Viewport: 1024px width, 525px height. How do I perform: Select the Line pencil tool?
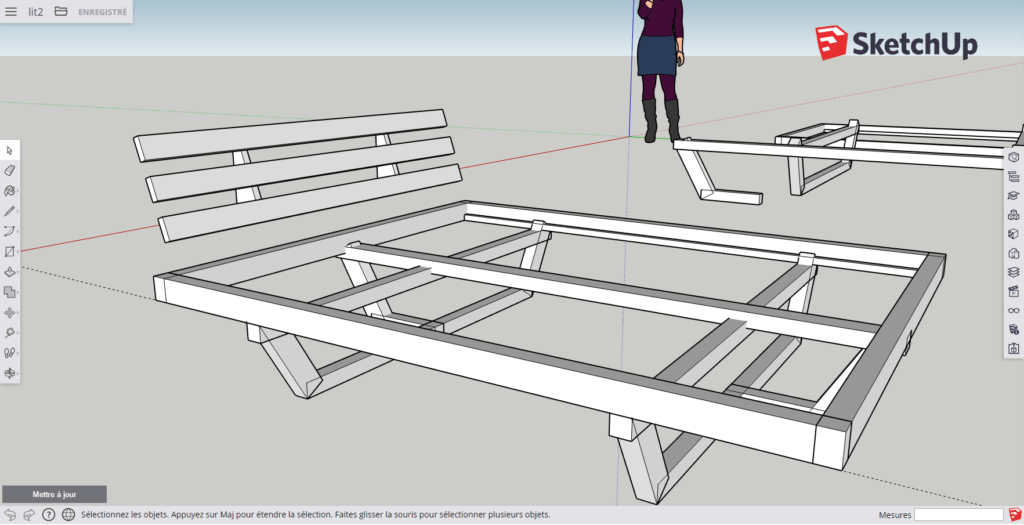(10, 212)
